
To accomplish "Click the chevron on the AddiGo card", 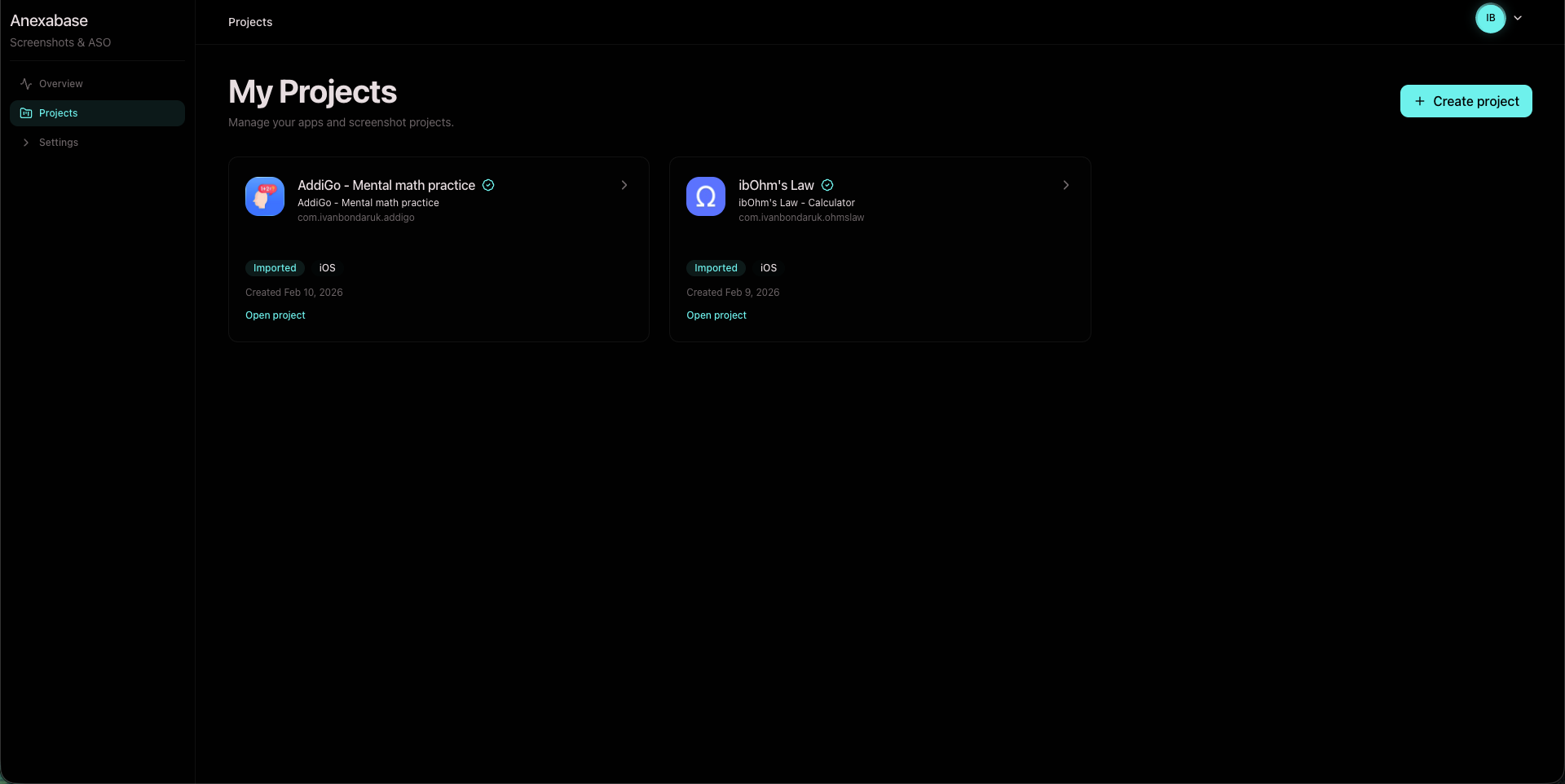I will (624, 185).
